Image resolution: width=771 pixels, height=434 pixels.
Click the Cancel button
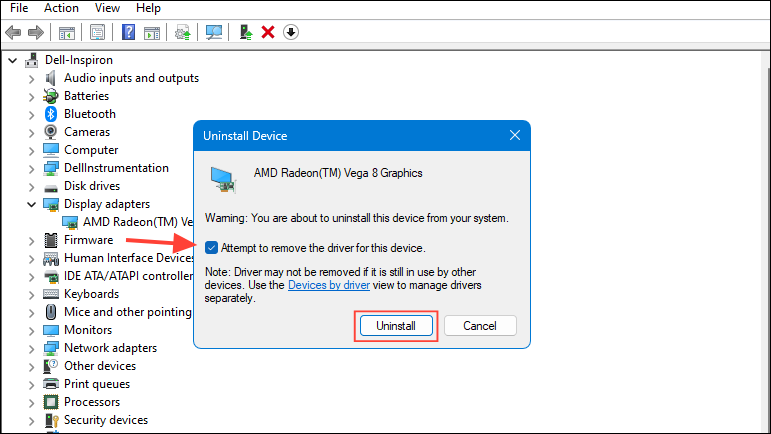click(x=480, y=326)
